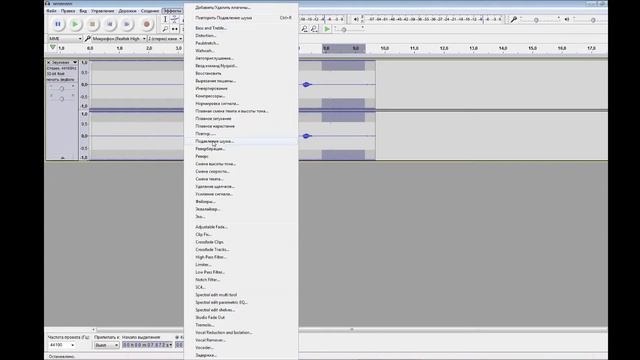Screen dimensions: 640x360
Task: Click the green Play-at-speed button
Action: click(327, 29)
